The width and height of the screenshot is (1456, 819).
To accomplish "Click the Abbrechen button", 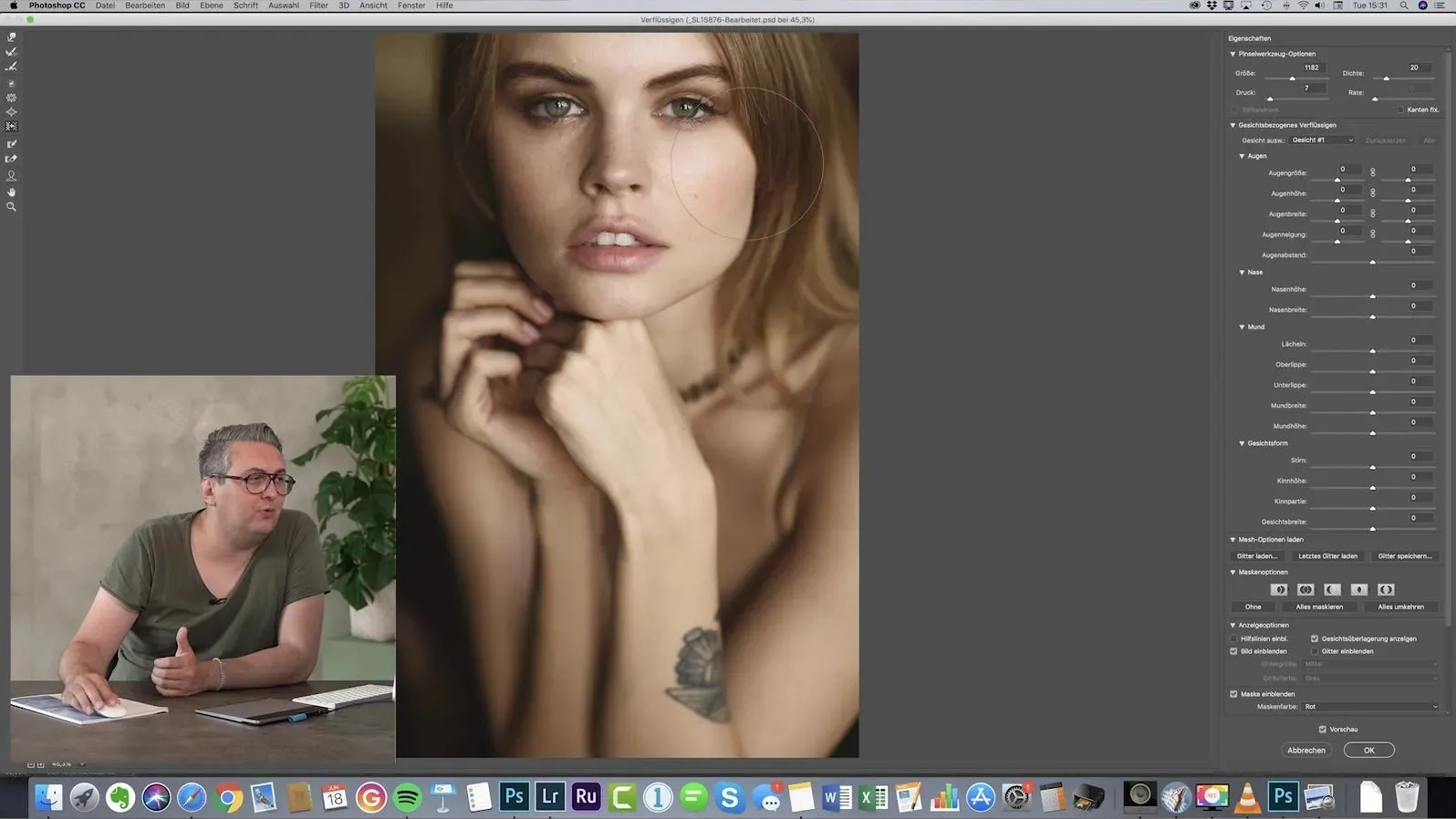I will pyautogui.click(x=1305, y=750).
